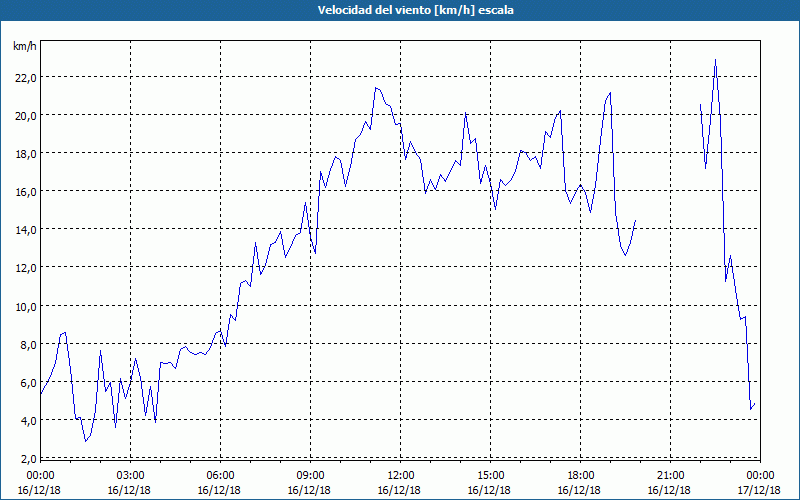The height and width of the screenshot is (500, 800).
Task: Select the 17/12/18 date label
Action: point(759,490)
